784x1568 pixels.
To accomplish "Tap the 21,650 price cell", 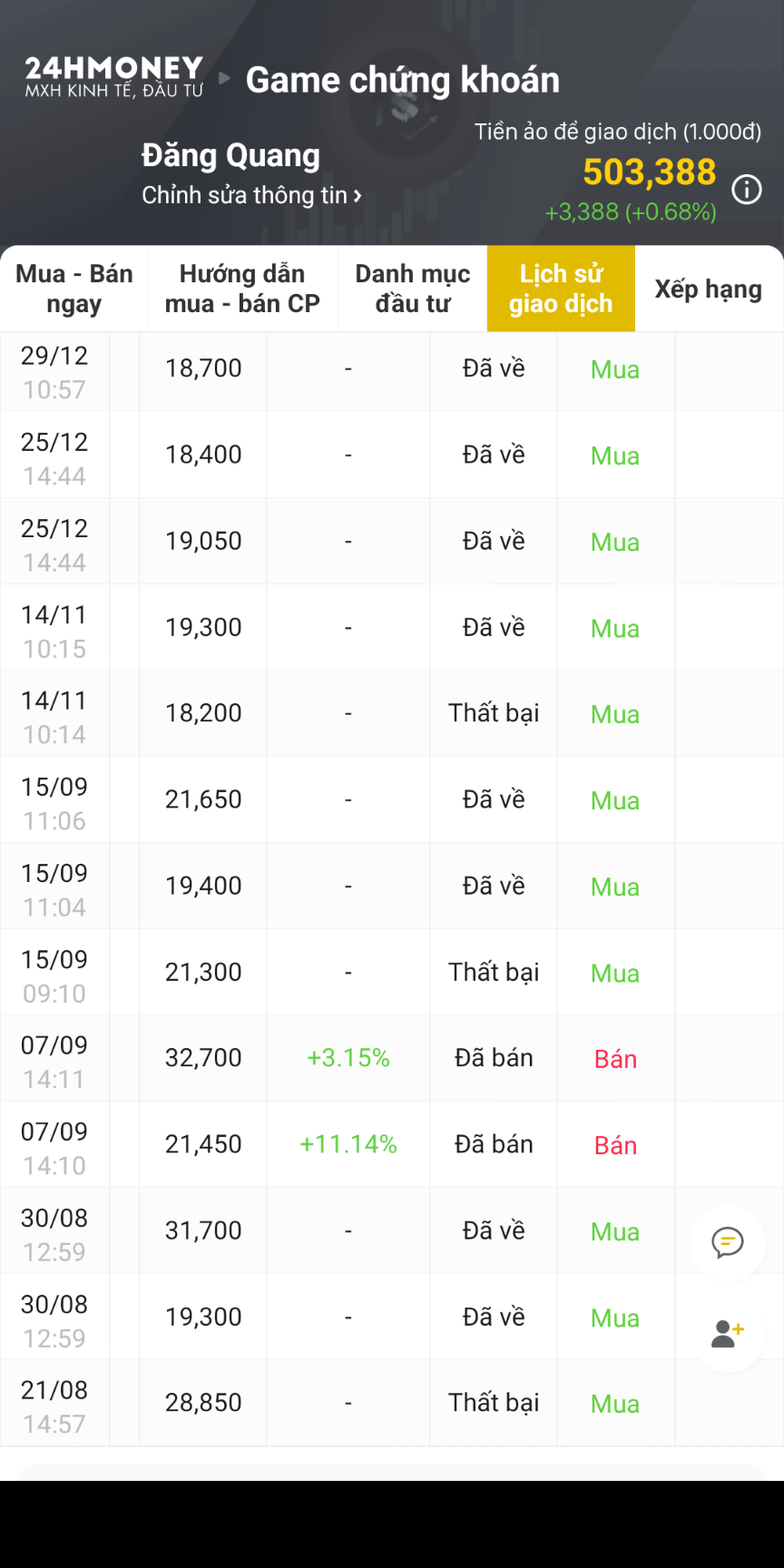I will (203, 799).
